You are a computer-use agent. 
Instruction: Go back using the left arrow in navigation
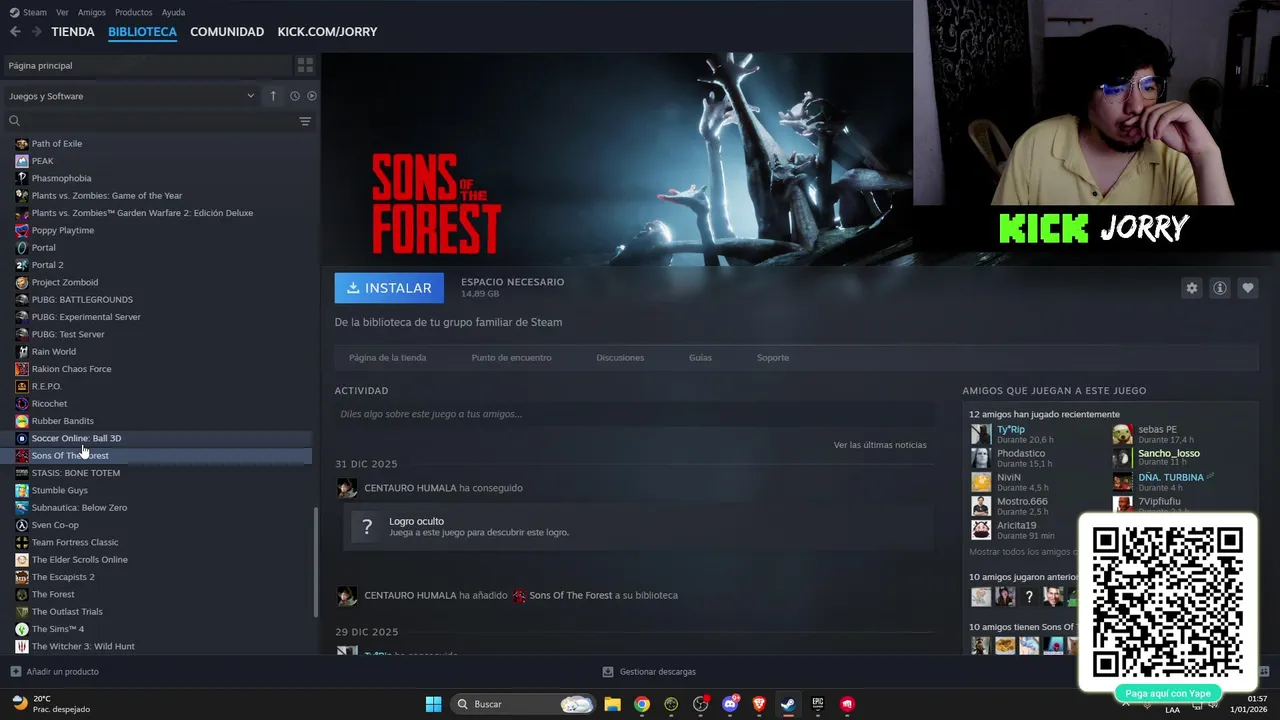15,32
